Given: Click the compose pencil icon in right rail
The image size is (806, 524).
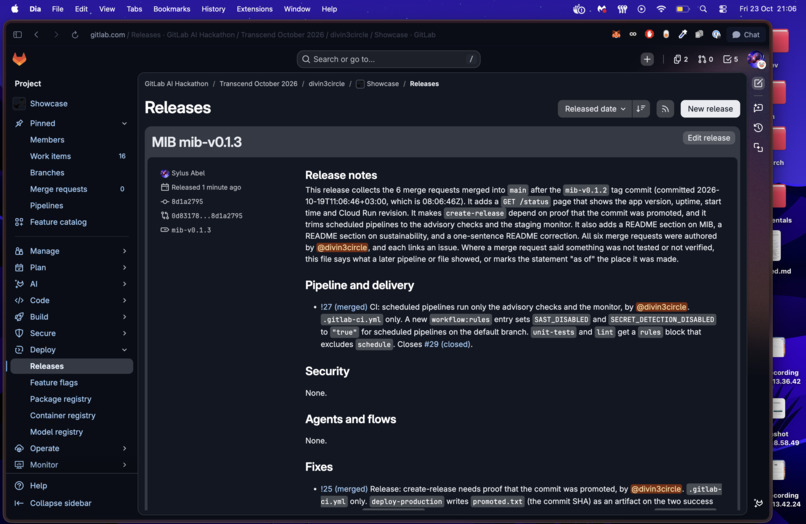Looking at the screenshot, I should point(758,83).
